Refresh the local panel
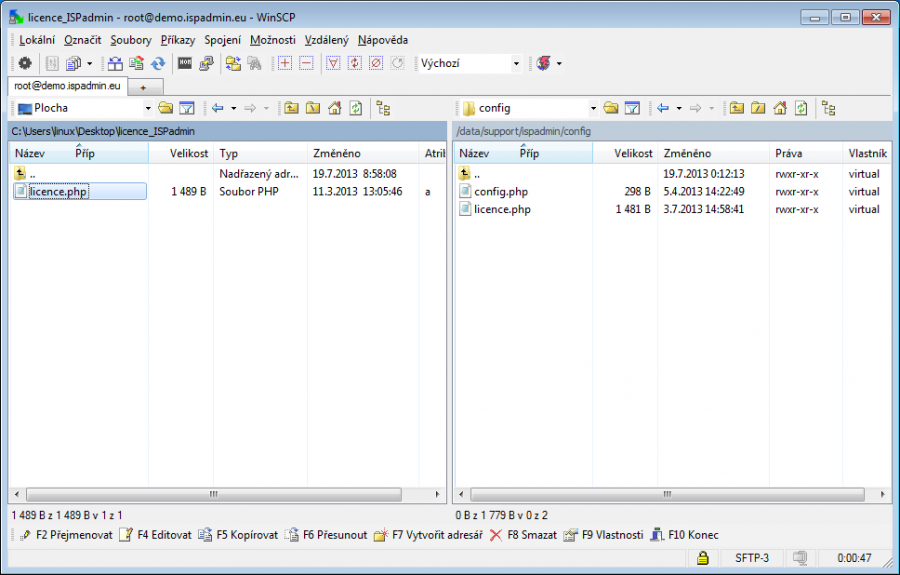The image size is (900, 575). tap(356, 108)
